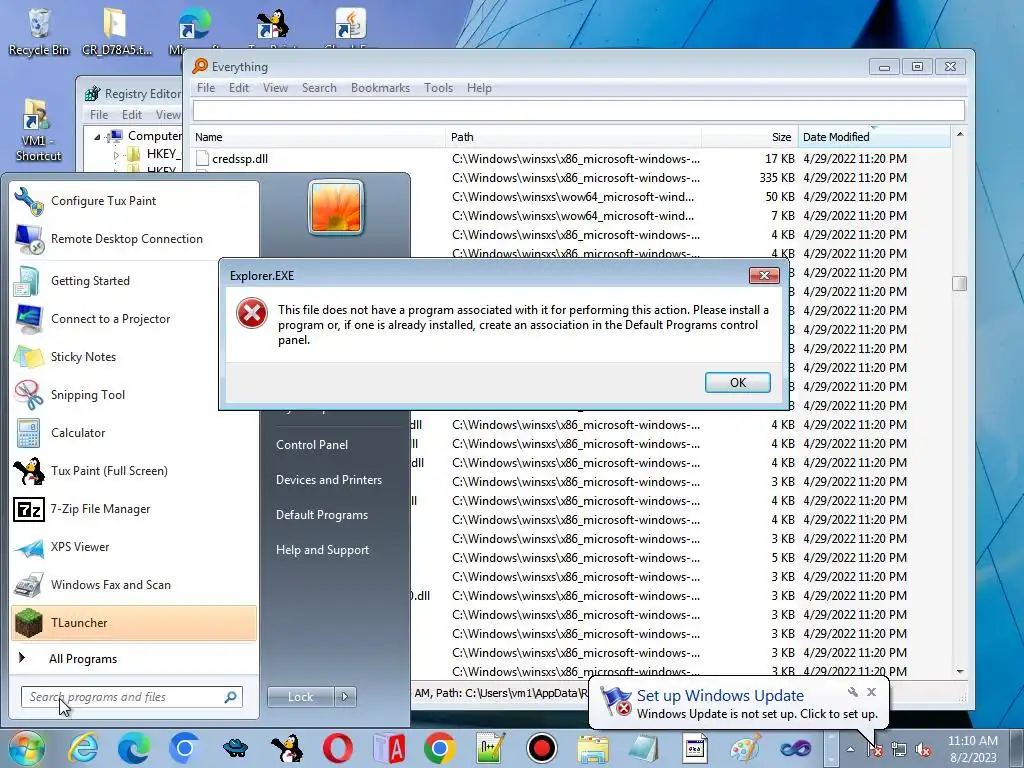The height and width of the screenshot is (768, 1024).
Task: Launch Calculator from Start menu
Action: tap(134, 432)
